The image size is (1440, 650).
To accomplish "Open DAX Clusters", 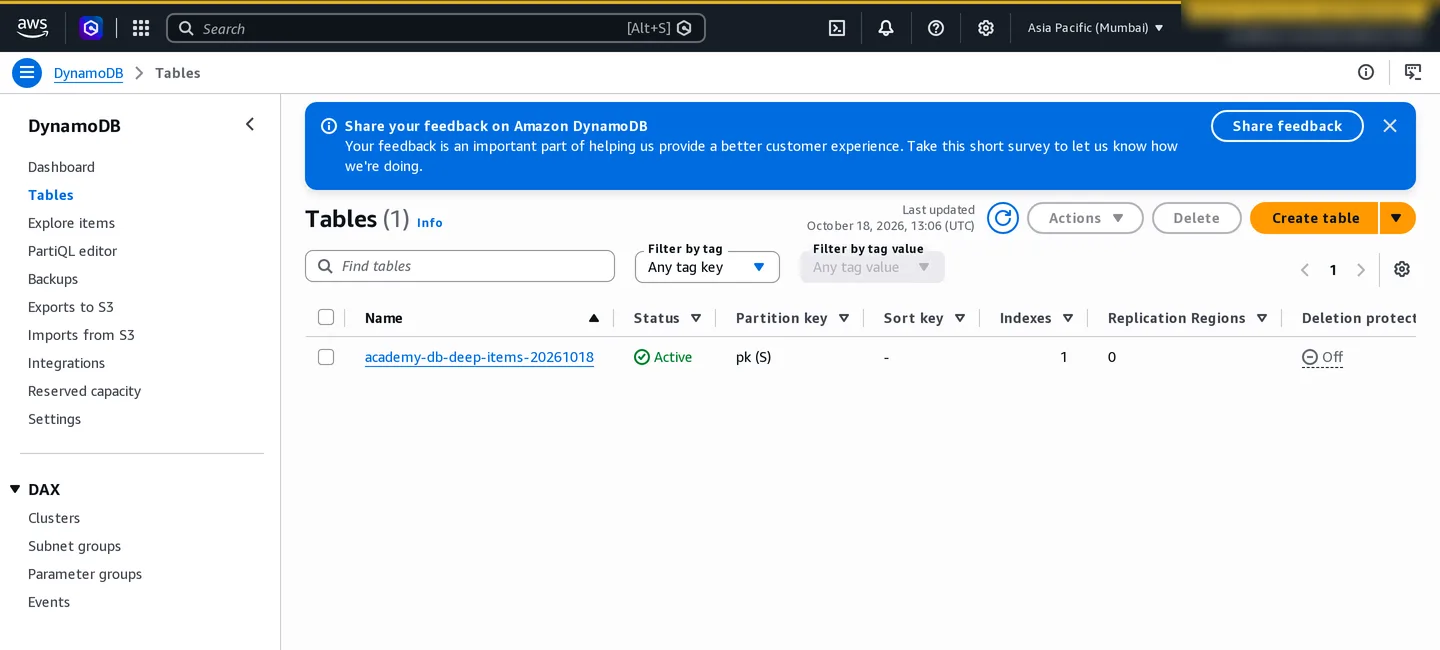I will (54, 518).
